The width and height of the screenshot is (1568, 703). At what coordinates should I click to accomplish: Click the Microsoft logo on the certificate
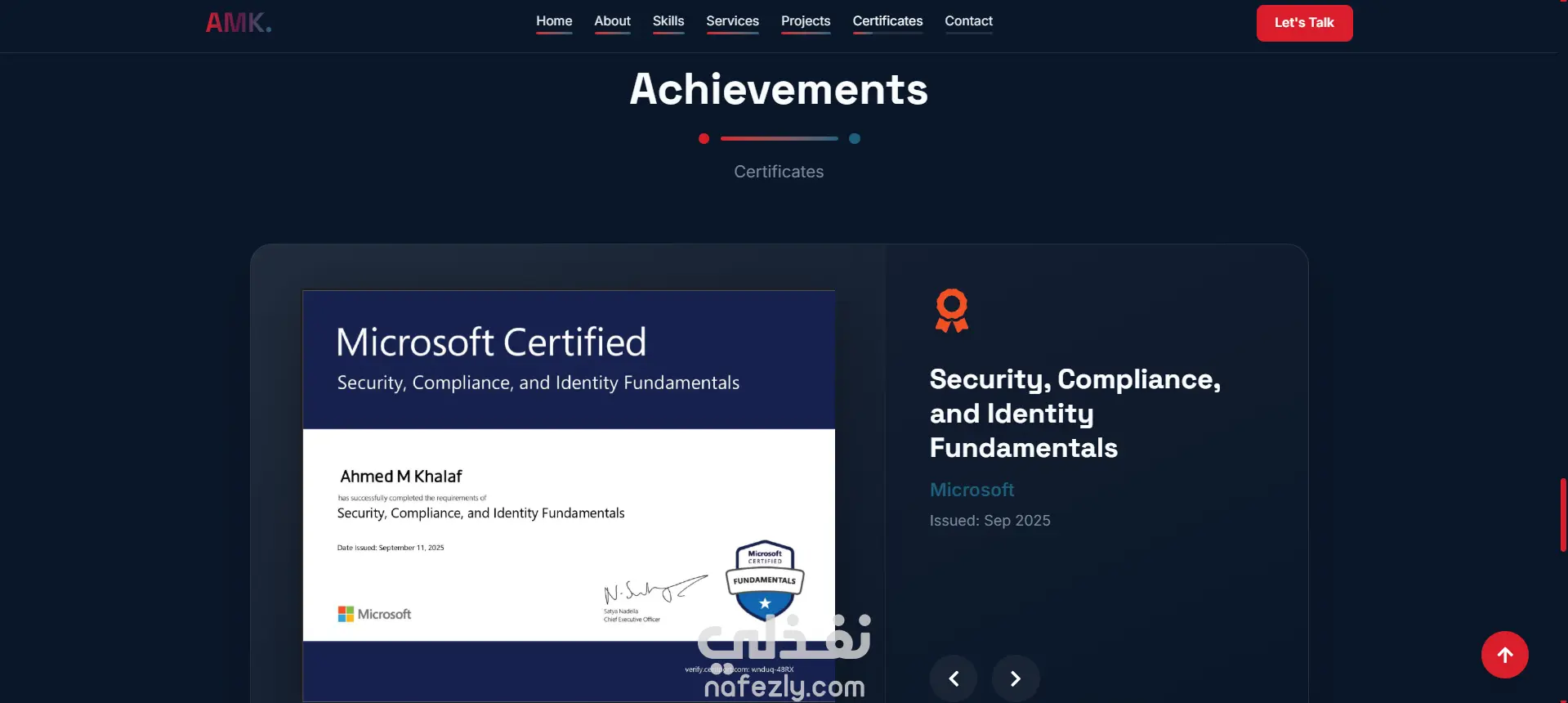[374, 614]
